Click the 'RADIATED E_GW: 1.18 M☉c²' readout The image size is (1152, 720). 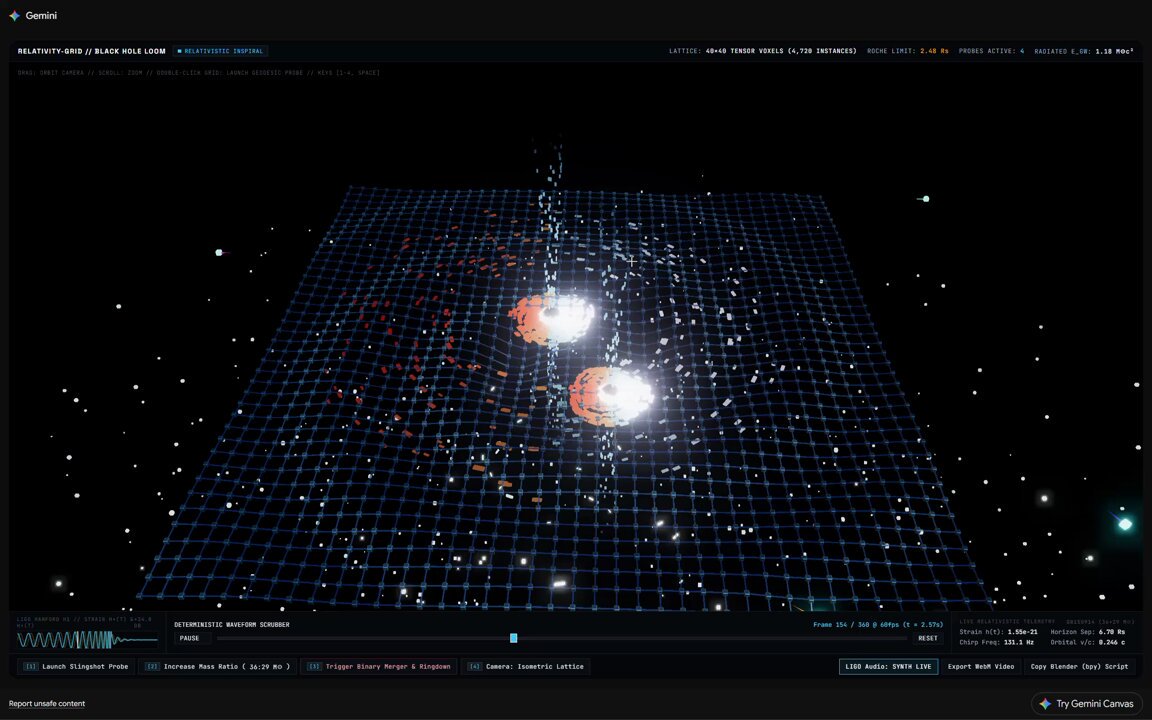pos(1084,51)
